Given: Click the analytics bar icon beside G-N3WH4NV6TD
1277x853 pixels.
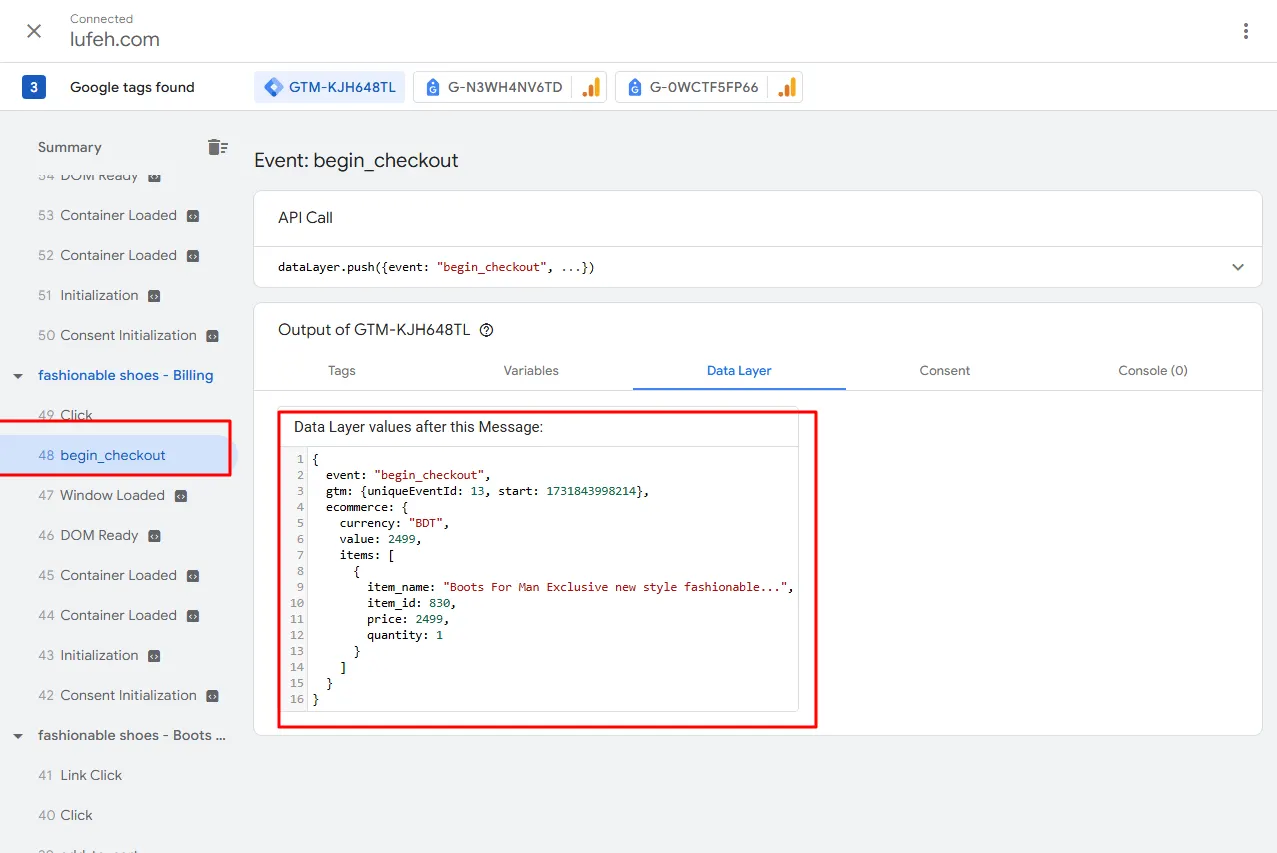Looking at the screenshot, I should (590, 87).
